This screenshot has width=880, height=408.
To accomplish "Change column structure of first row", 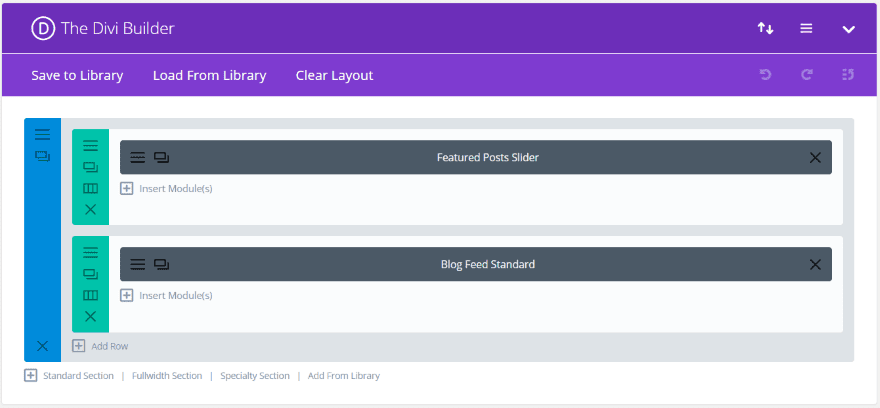I will click(90, 188).
